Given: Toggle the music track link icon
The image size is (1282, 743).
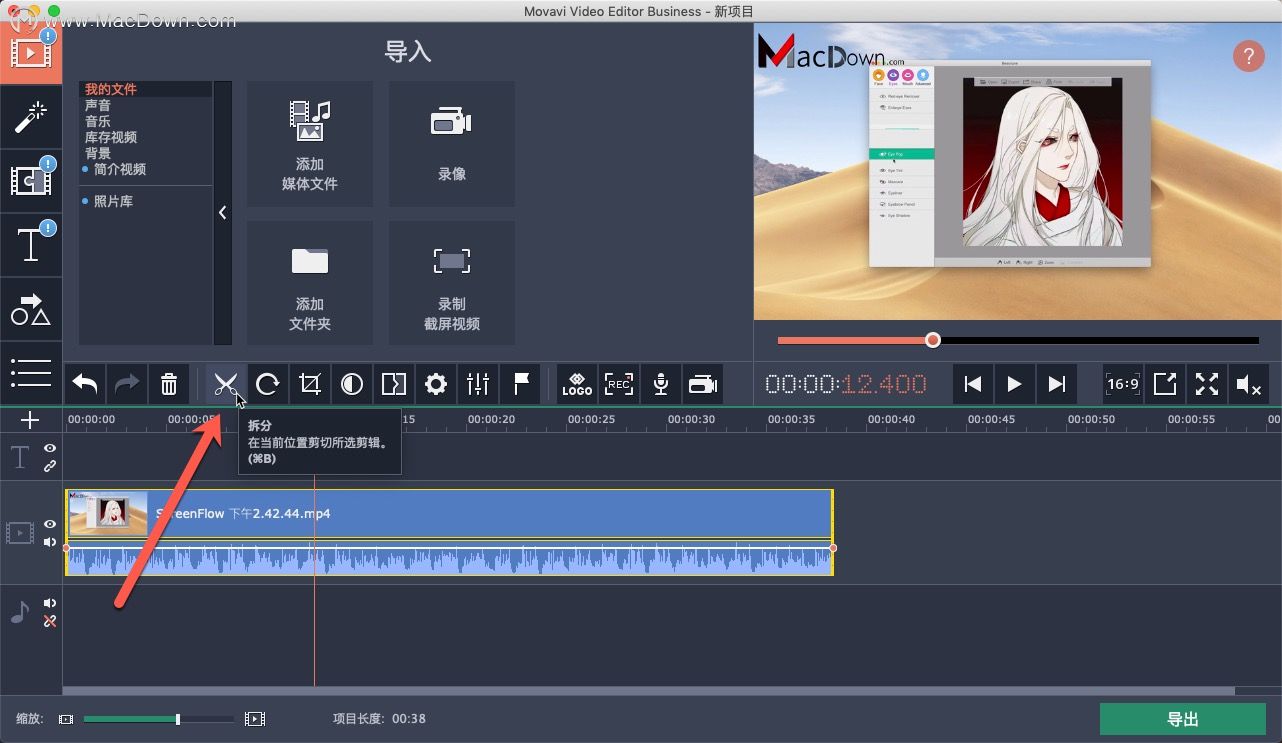Looking at the screenshot, I should pyautogui.click(x=50, y=621).
